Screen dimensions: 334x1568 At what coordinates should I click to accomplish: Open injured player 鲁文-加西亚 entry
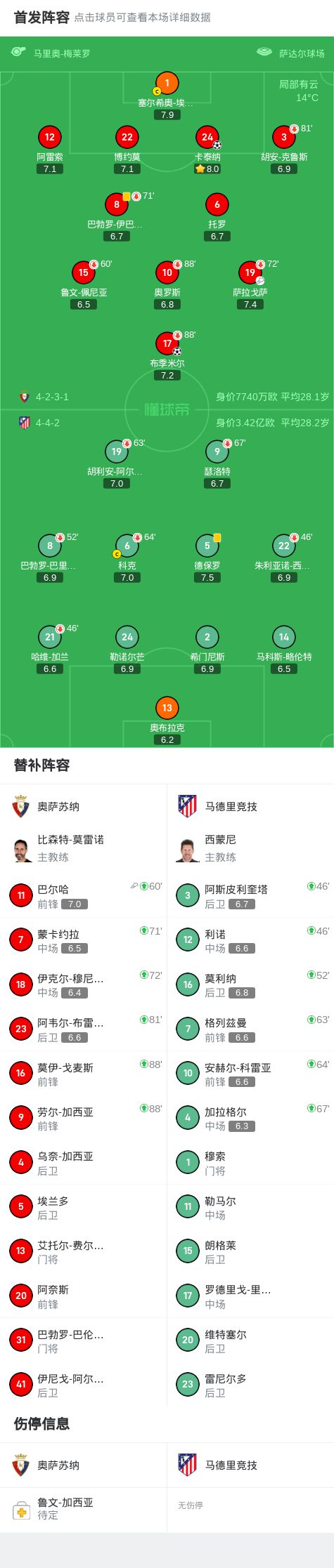coord(83,1508)
